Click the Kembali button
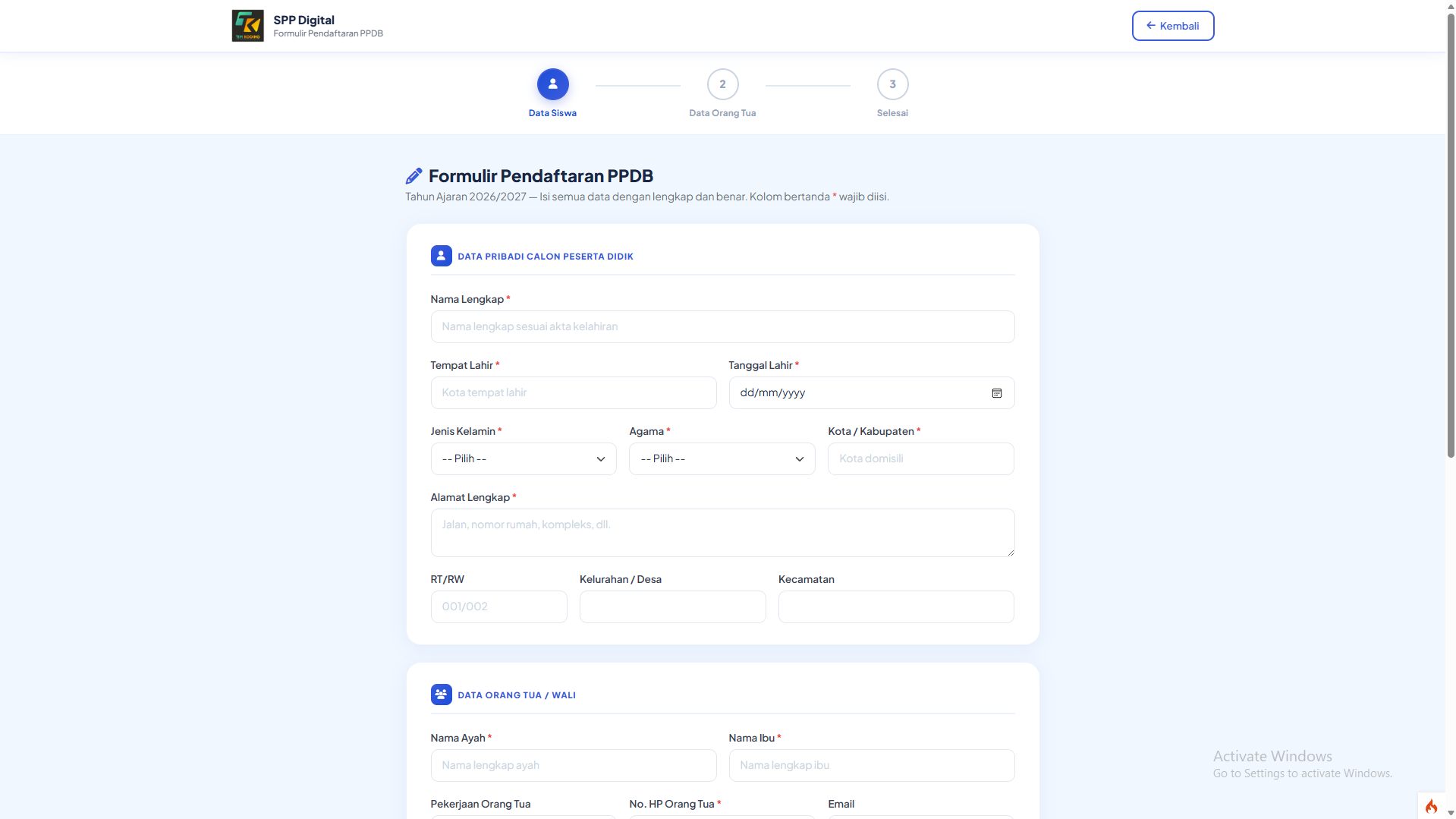Viewport: 1456px width, 819px height. click(x=1172, y=25)
